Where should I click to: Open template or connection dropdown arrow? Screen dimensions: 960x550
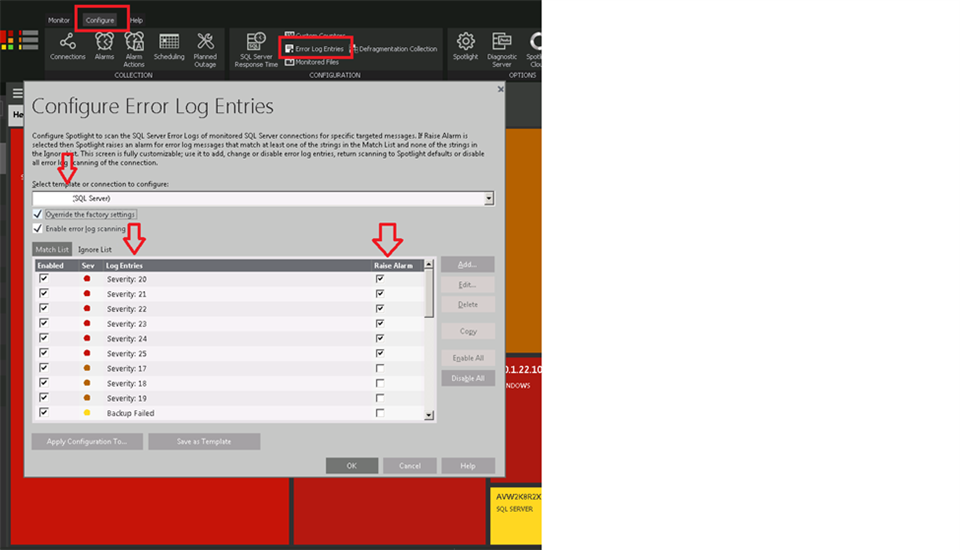tap(489, 198)
